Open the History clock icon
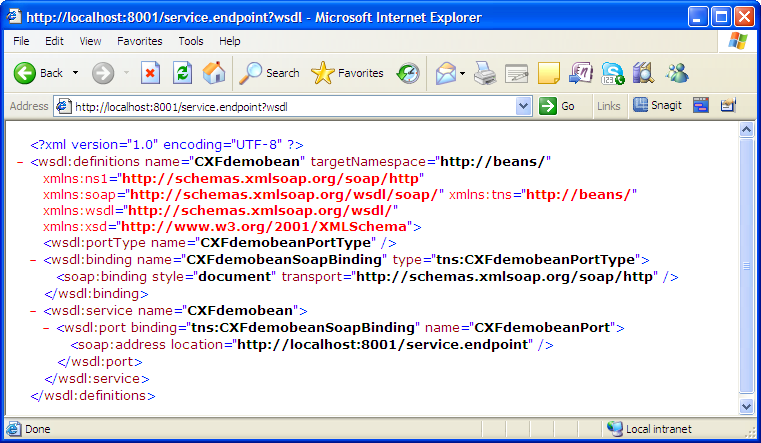The width and height of the screenshot is (761, 443). [x=408, y=73]
